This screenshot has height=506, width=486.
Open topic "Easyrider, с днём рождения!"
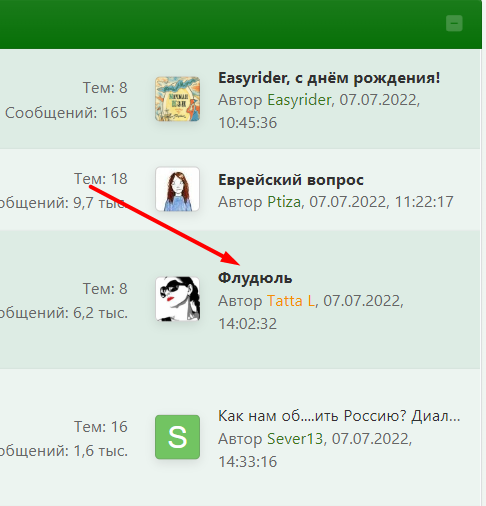click(x=329, y=78)
